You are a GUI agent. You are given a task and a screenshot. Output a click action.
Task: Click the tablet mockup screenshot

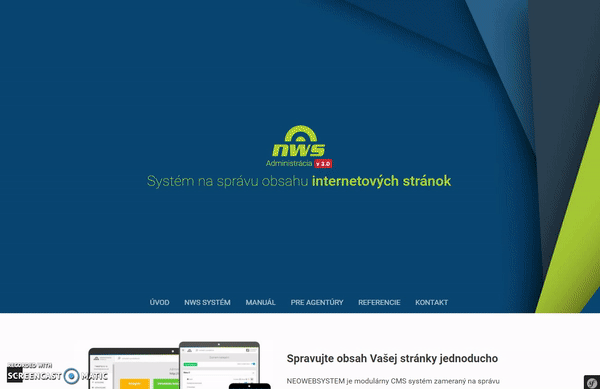(x=219, y=365)
